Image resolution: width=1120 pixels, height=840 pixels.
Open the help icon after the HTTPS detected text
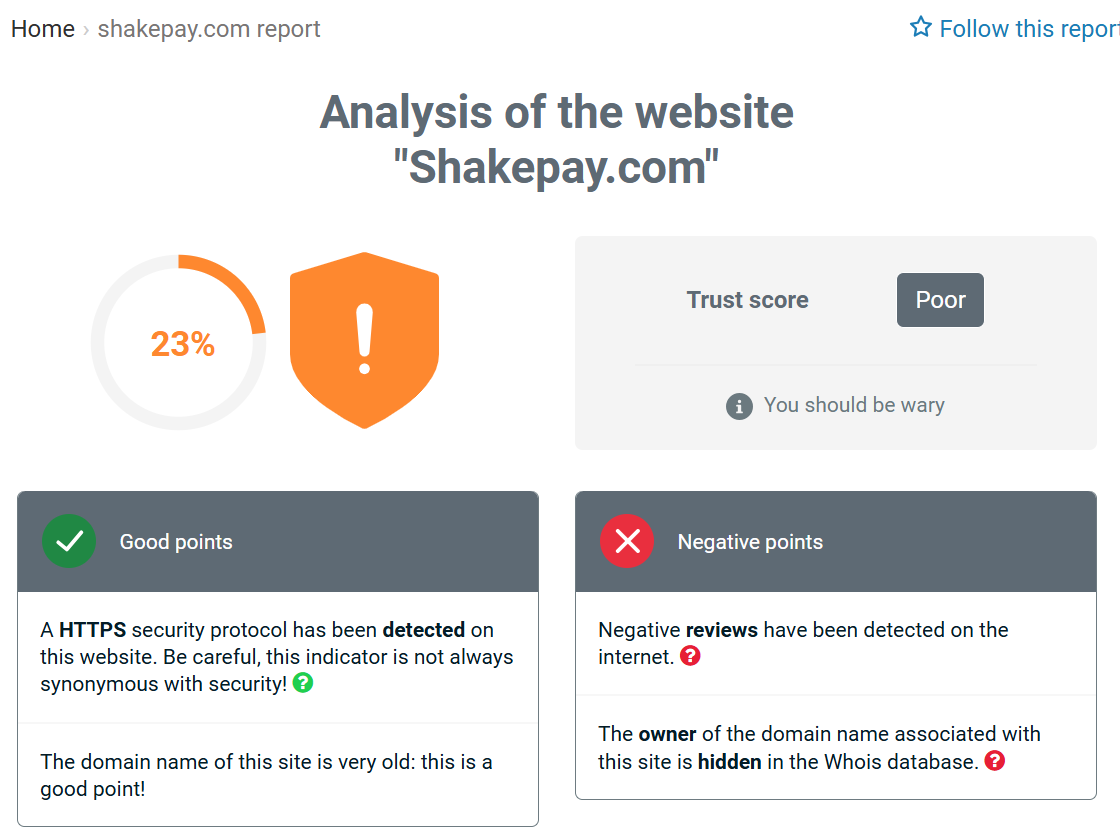302,682
